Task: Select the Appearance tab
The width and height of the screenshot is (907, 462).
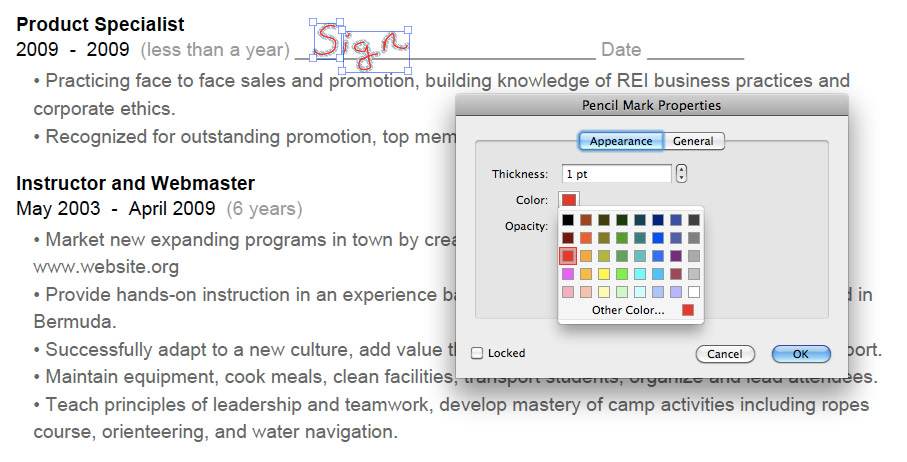Action: 621,141
